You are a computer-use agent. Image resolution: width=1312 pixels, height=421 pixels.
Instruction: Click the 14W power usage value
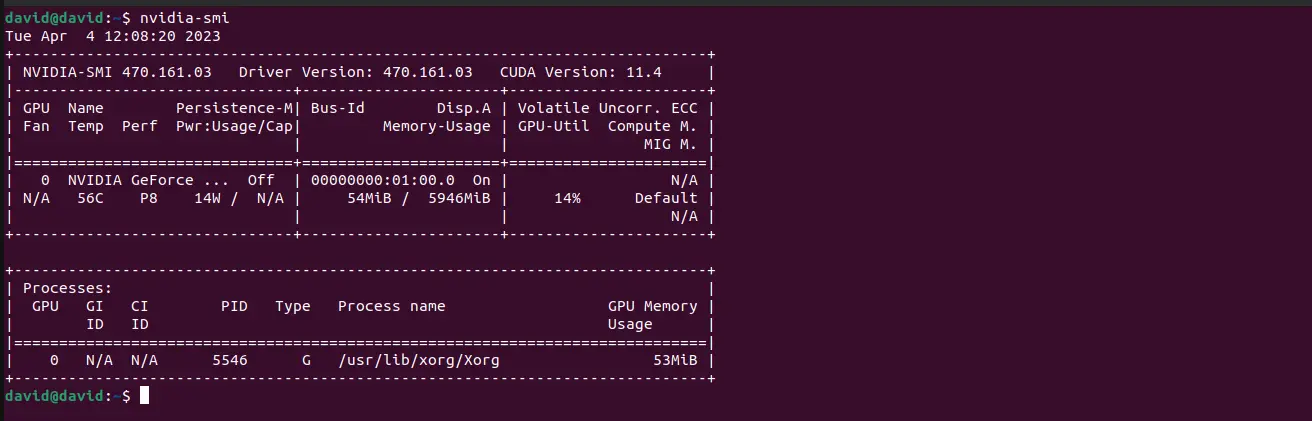[x=207, y=198]
